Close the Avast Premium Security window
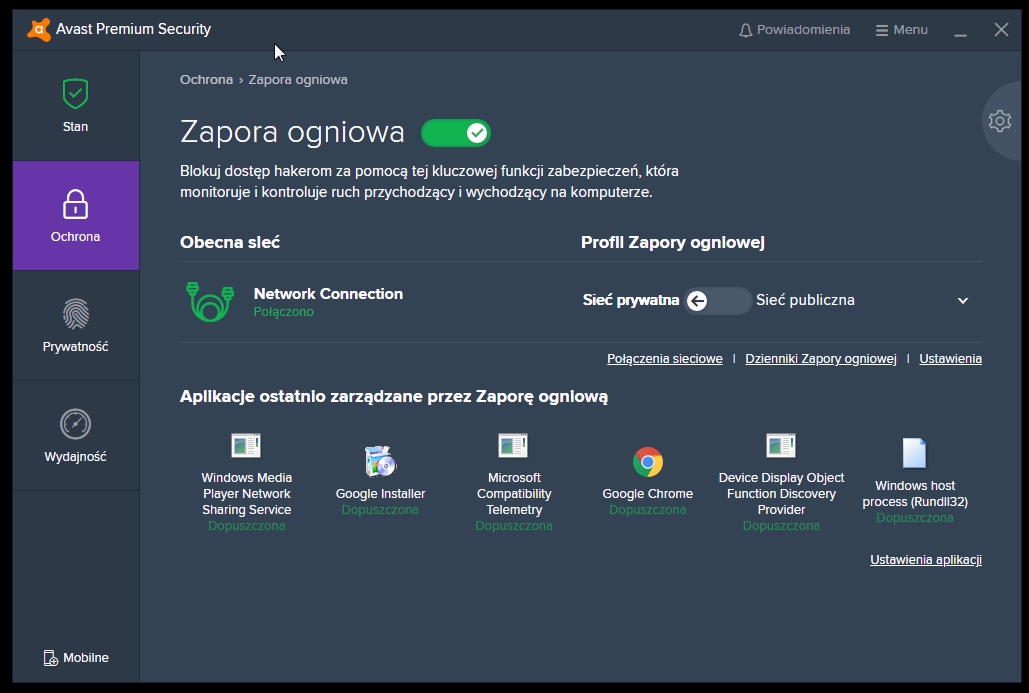 coord(1001,30)
